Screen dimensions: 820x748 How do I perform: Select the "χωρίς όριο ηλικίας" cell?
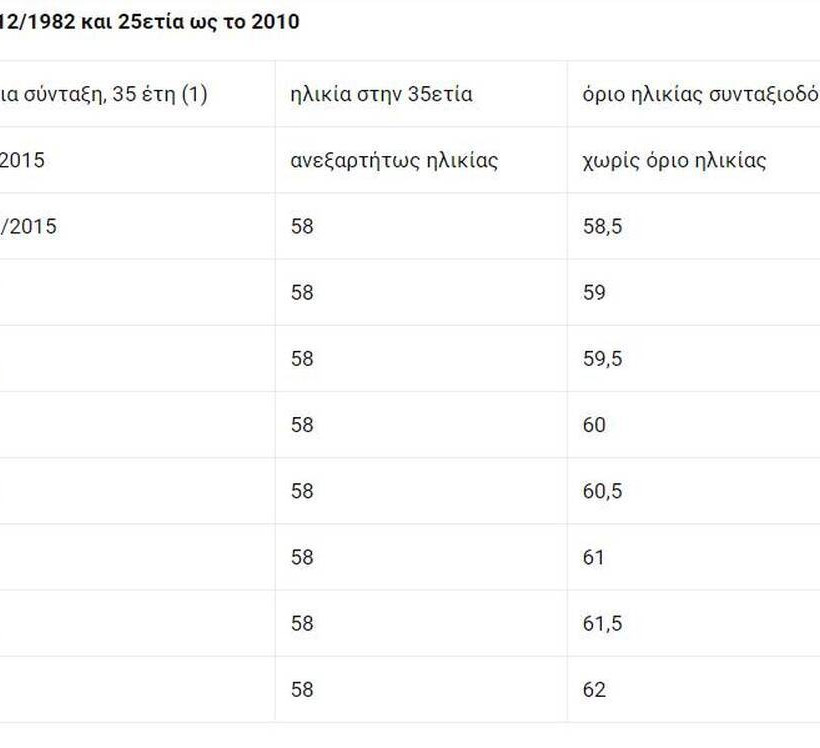click(x=674, y=160)
